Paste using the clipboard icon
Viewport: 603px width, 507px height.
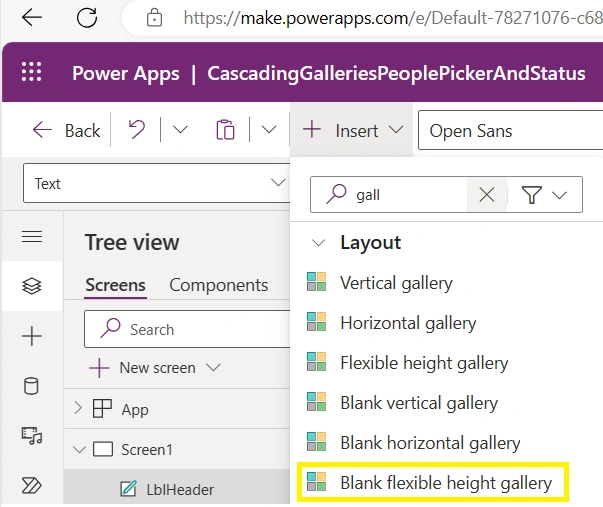225,130
